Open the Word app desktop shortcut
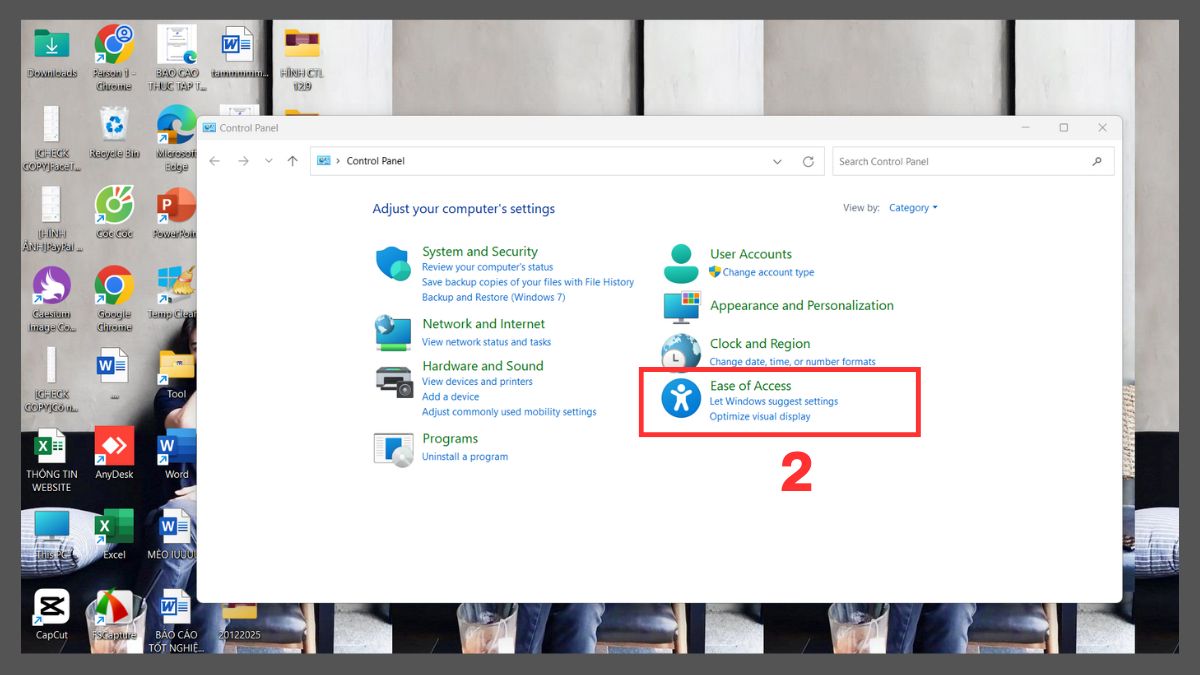The height and width of the screenshot is (675, 1200). click(176, 453)
